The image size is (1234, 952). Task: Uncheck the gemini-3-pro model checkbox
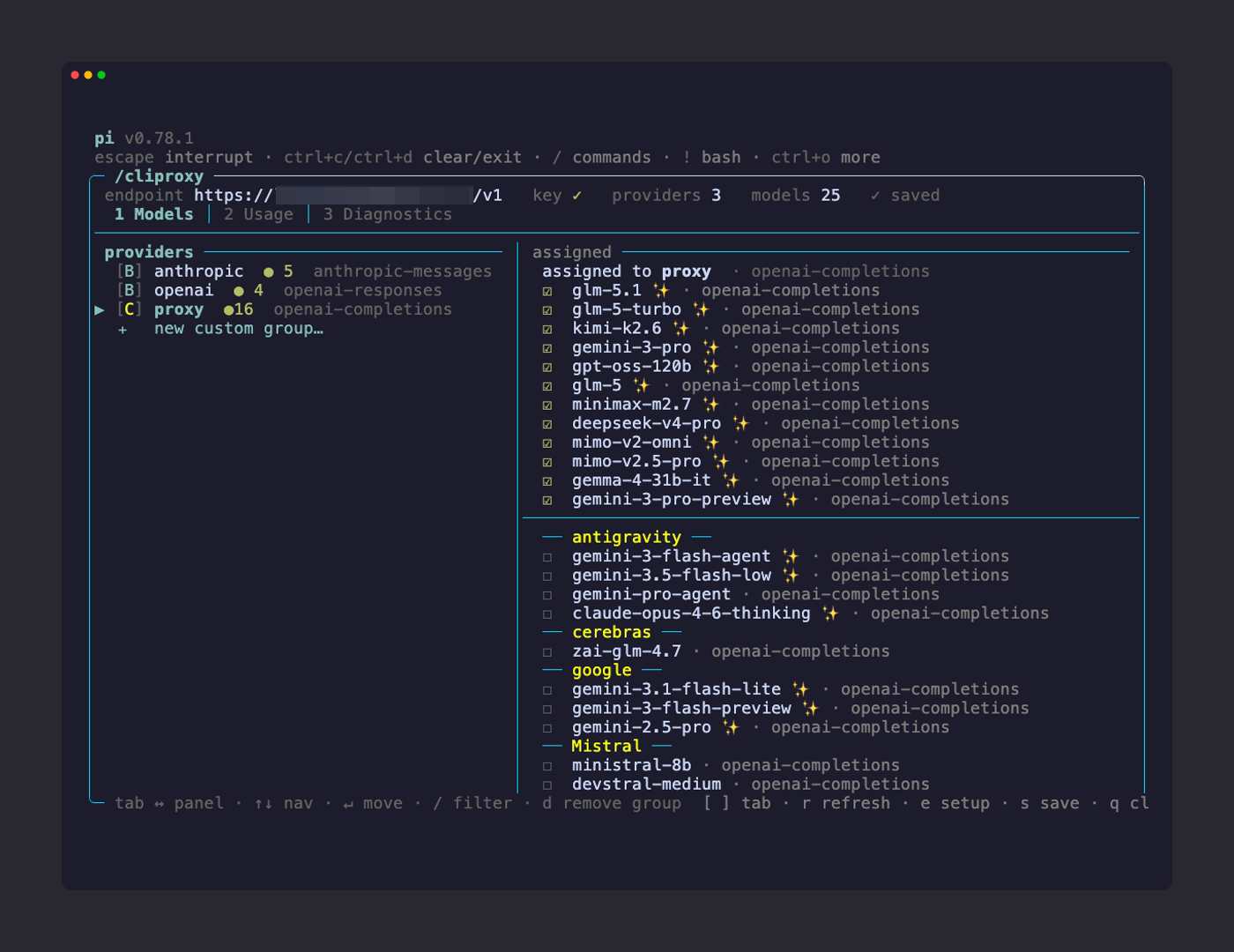click(547, 348)
